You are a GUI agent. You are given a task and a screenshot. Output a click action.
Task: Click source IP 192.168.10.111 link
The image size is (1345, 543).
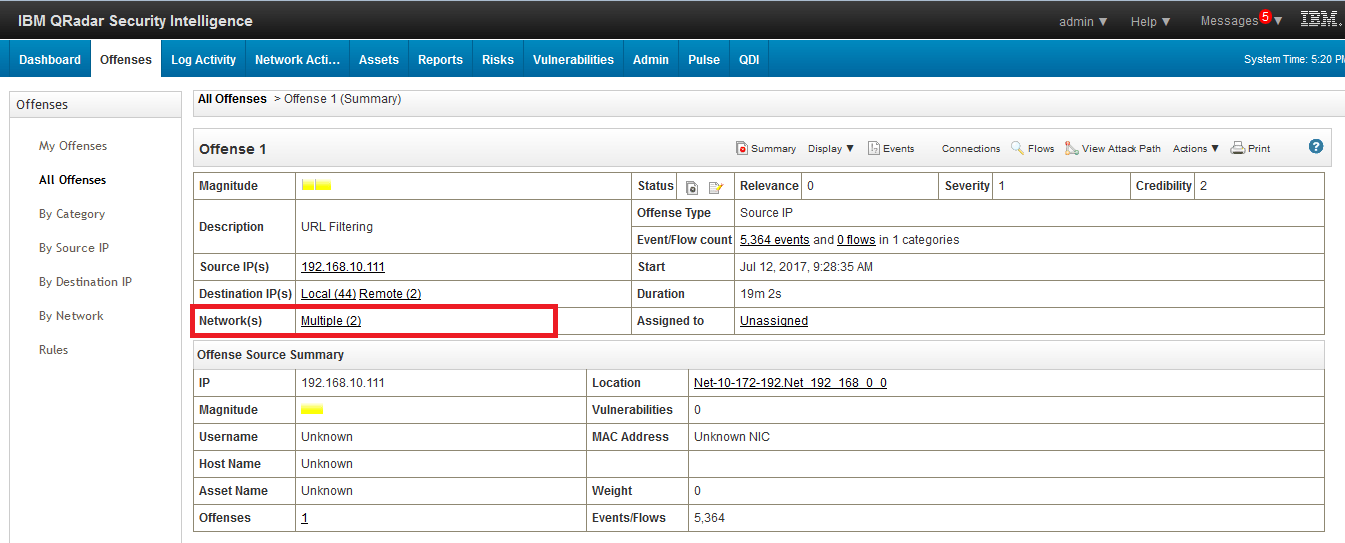coord(342,267)
